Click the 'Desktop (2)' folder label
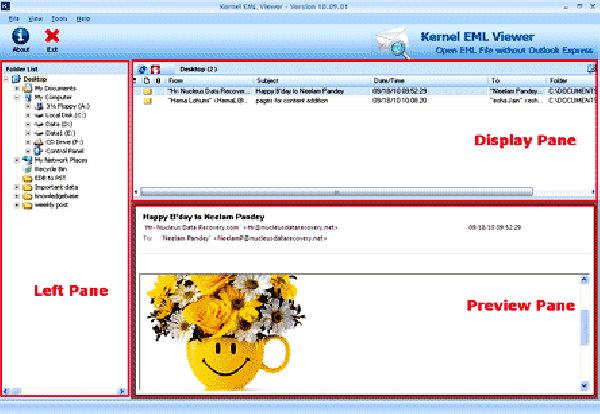 [x=198, y=69]
